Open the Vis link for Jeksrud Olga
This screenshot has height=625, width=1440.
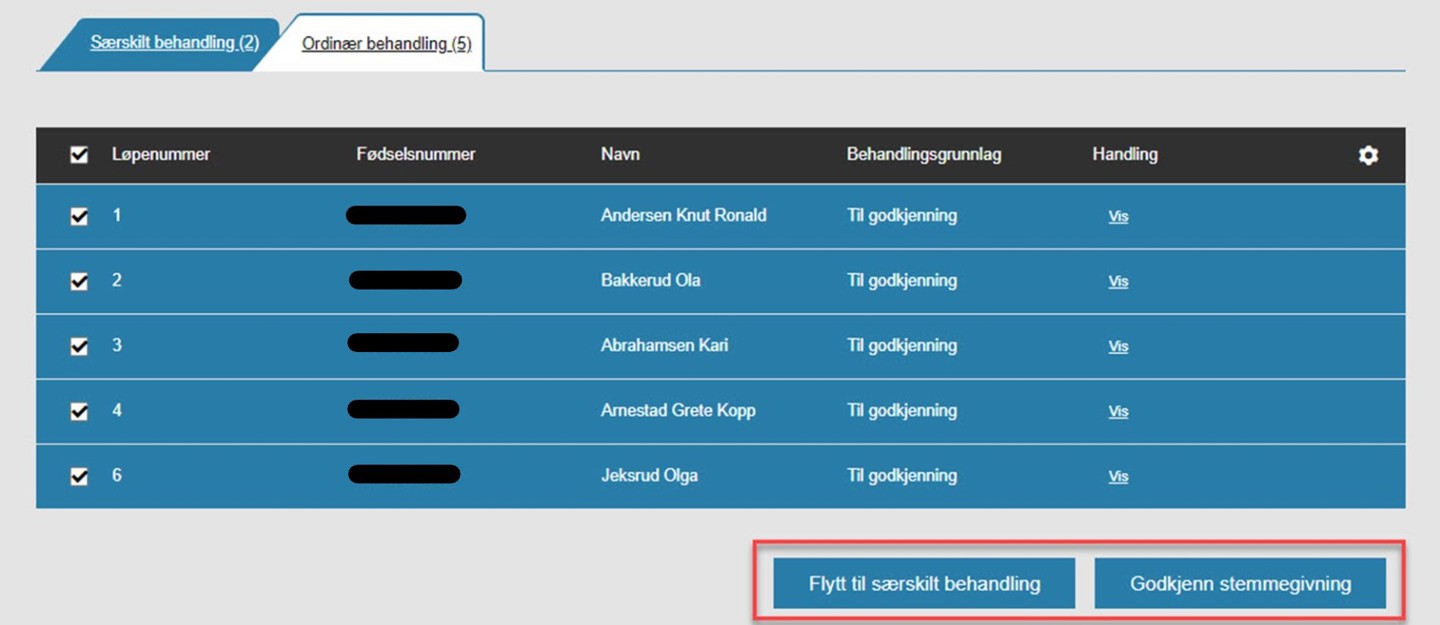(x=1118, y=477)
